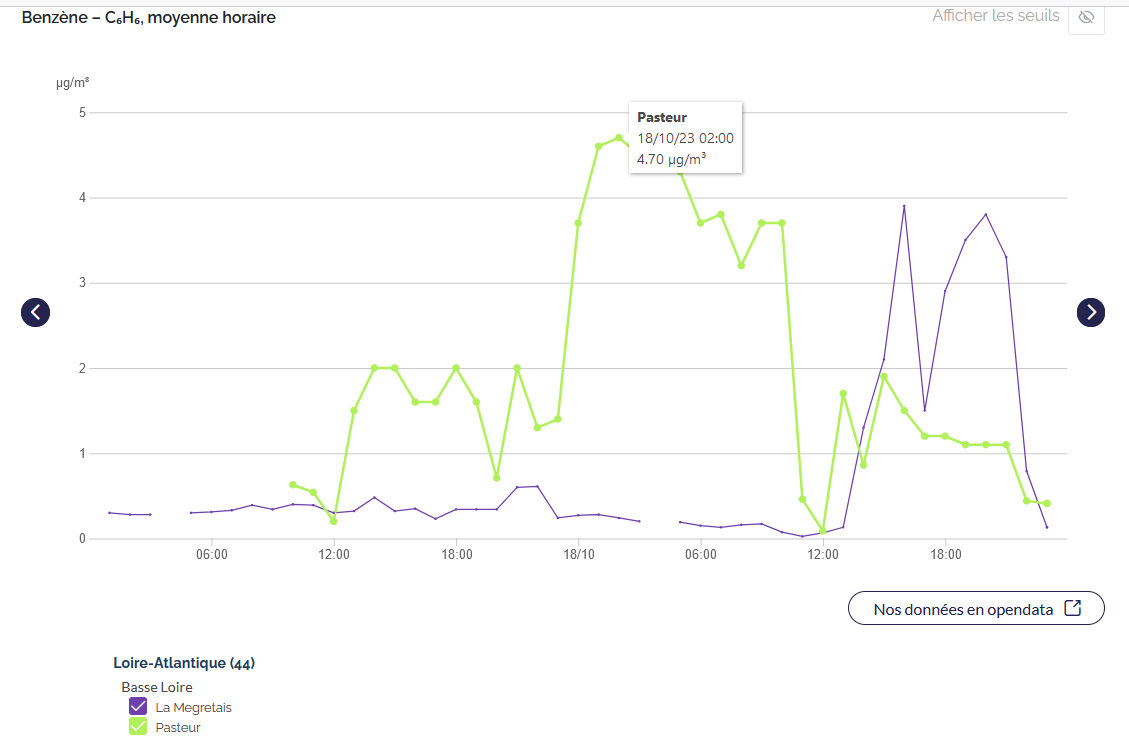Click the first '18:00' x-axis label
This screenshot has height=751, width=1129.
(456, 554)
